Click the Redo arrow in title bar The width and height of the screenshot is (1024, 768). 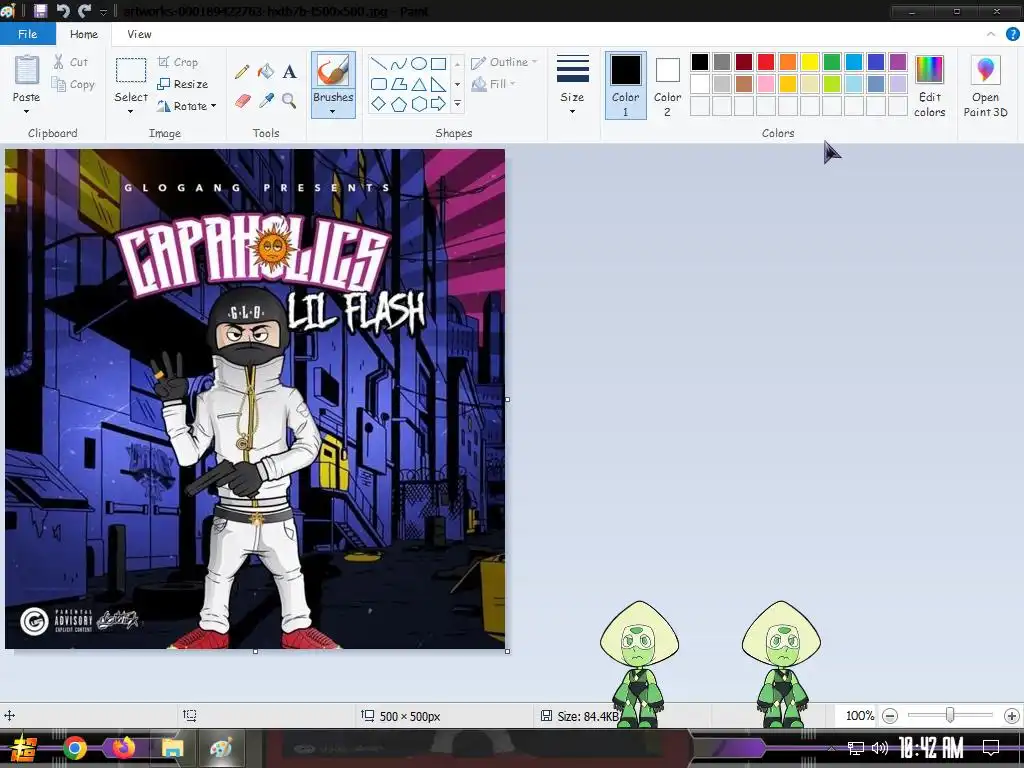tap(84, 10)
